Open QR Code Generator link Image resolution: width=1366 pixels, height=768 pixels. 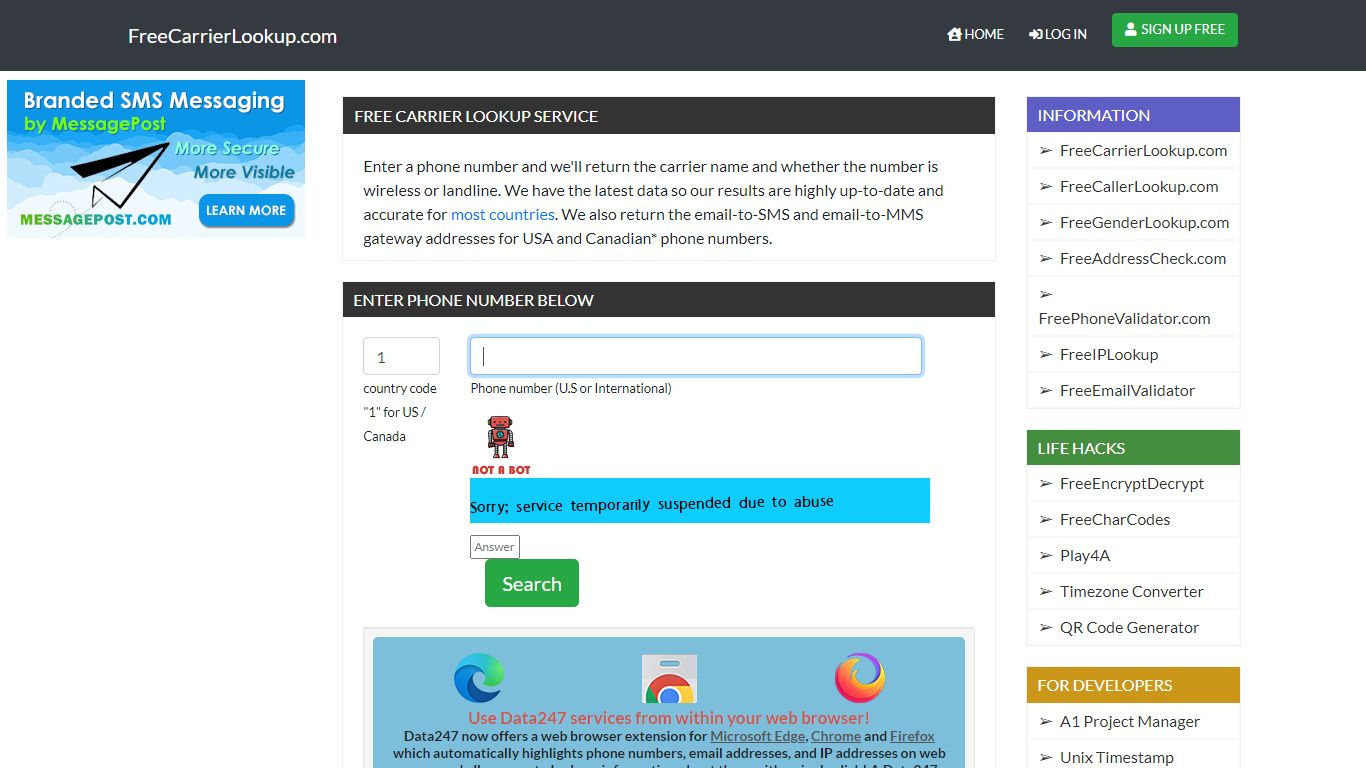tap(1129, 627)
